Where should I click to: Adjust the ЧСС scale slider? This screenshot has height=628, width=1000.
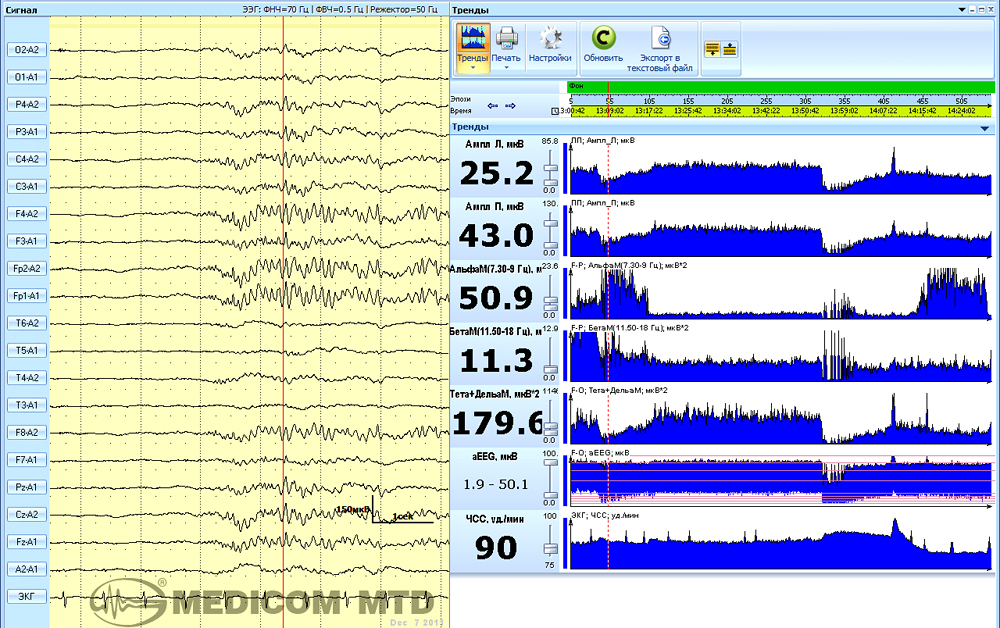550,542
